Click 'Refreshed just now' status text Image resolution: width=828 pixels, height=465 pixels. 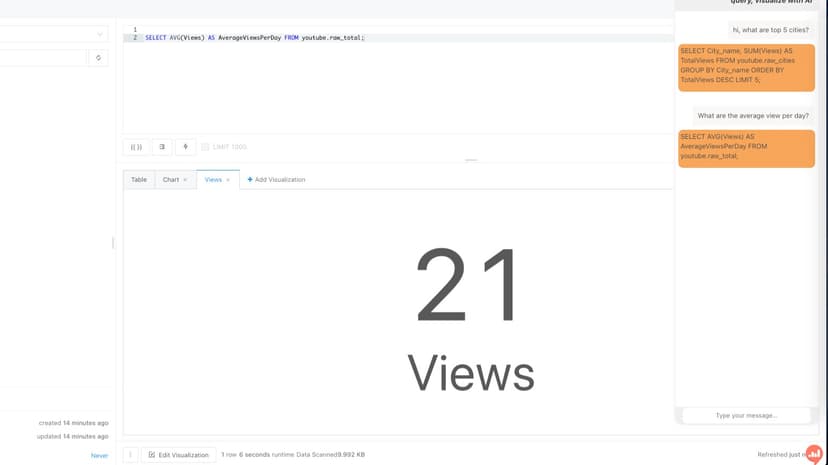(780, 454)
